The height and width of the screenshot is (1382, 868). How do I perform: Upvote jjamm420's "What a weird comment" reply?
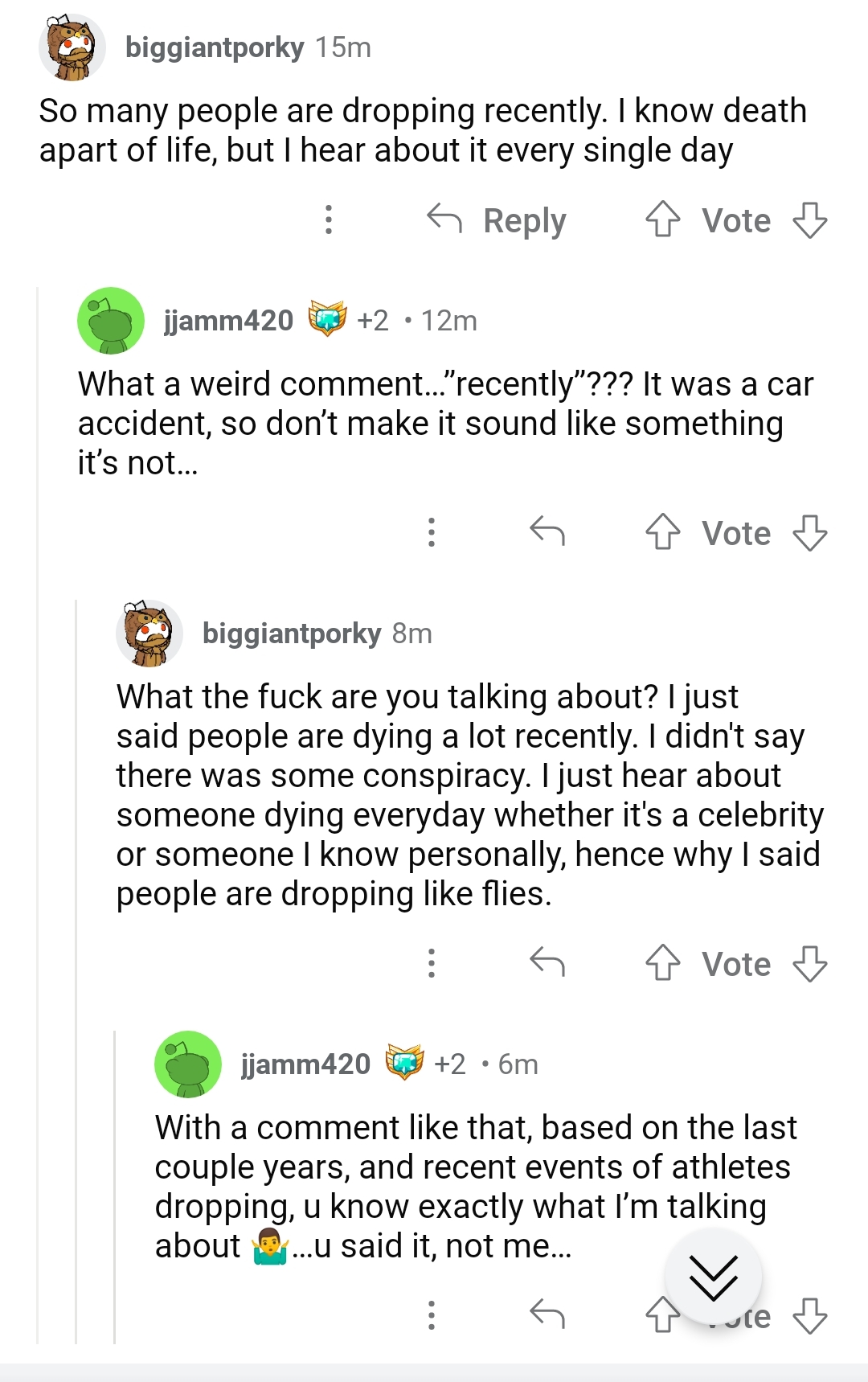click(x=662, y=532)
